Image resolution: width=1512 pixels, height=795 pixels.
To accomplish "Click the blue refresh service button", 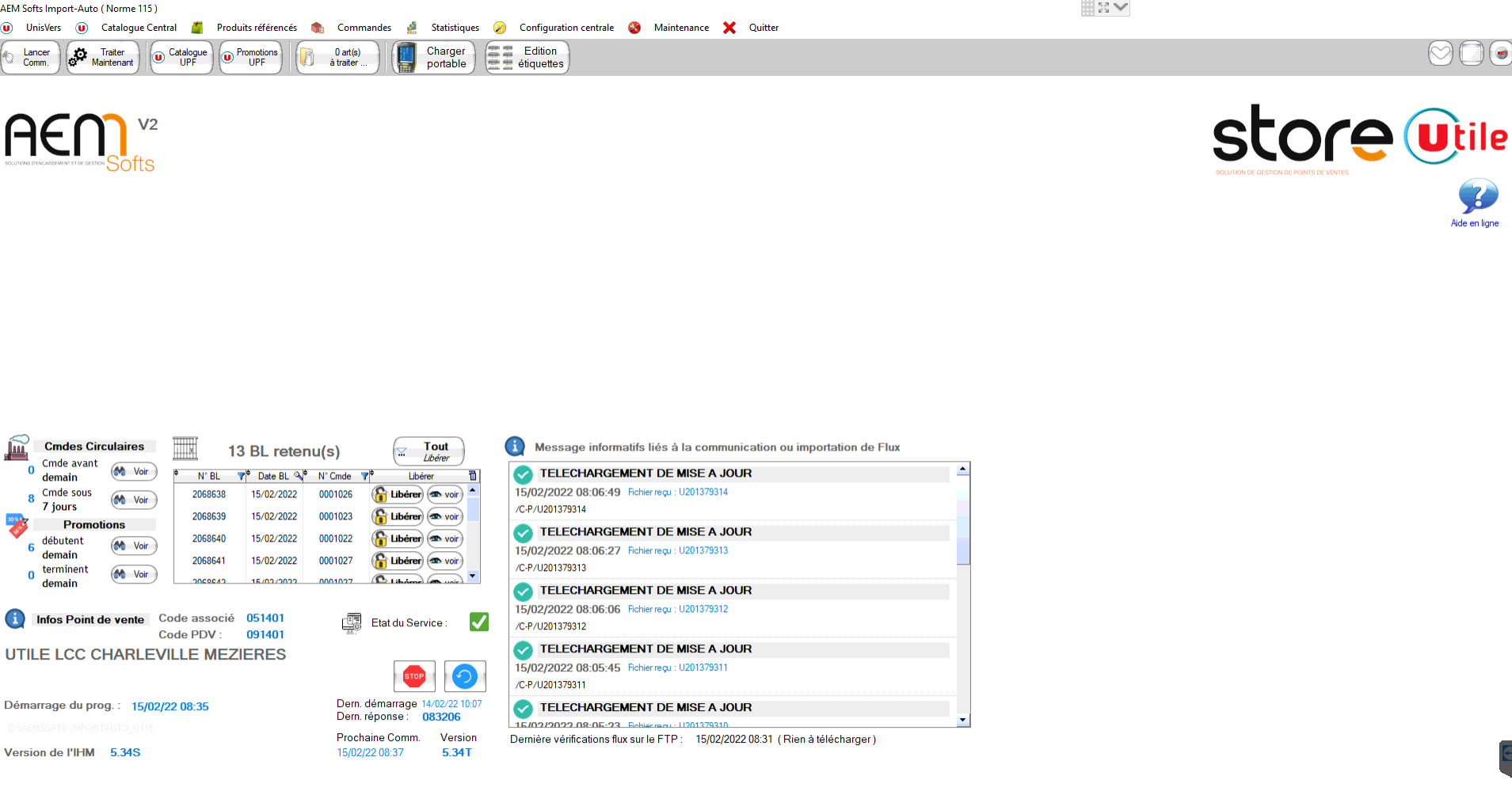I will tap(465, 676).
